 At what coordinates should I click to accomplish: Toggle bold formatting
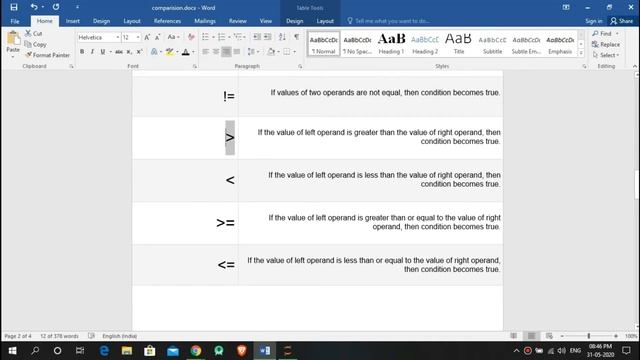point(82,52)
